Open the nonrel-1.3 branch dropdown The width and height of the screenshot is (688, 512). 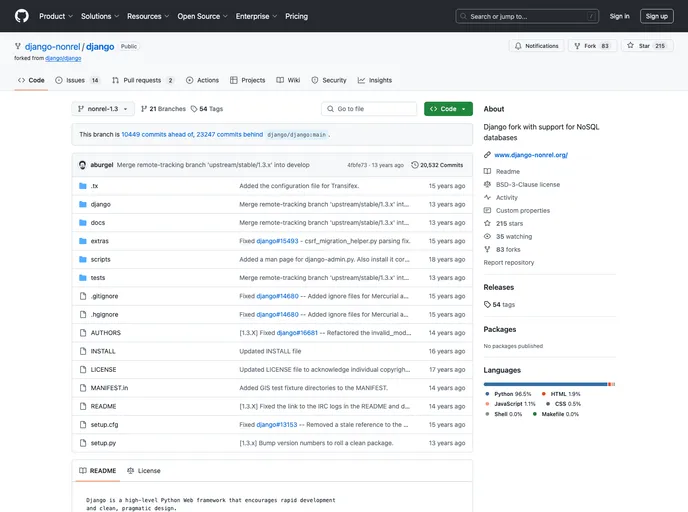coord(103,109)
